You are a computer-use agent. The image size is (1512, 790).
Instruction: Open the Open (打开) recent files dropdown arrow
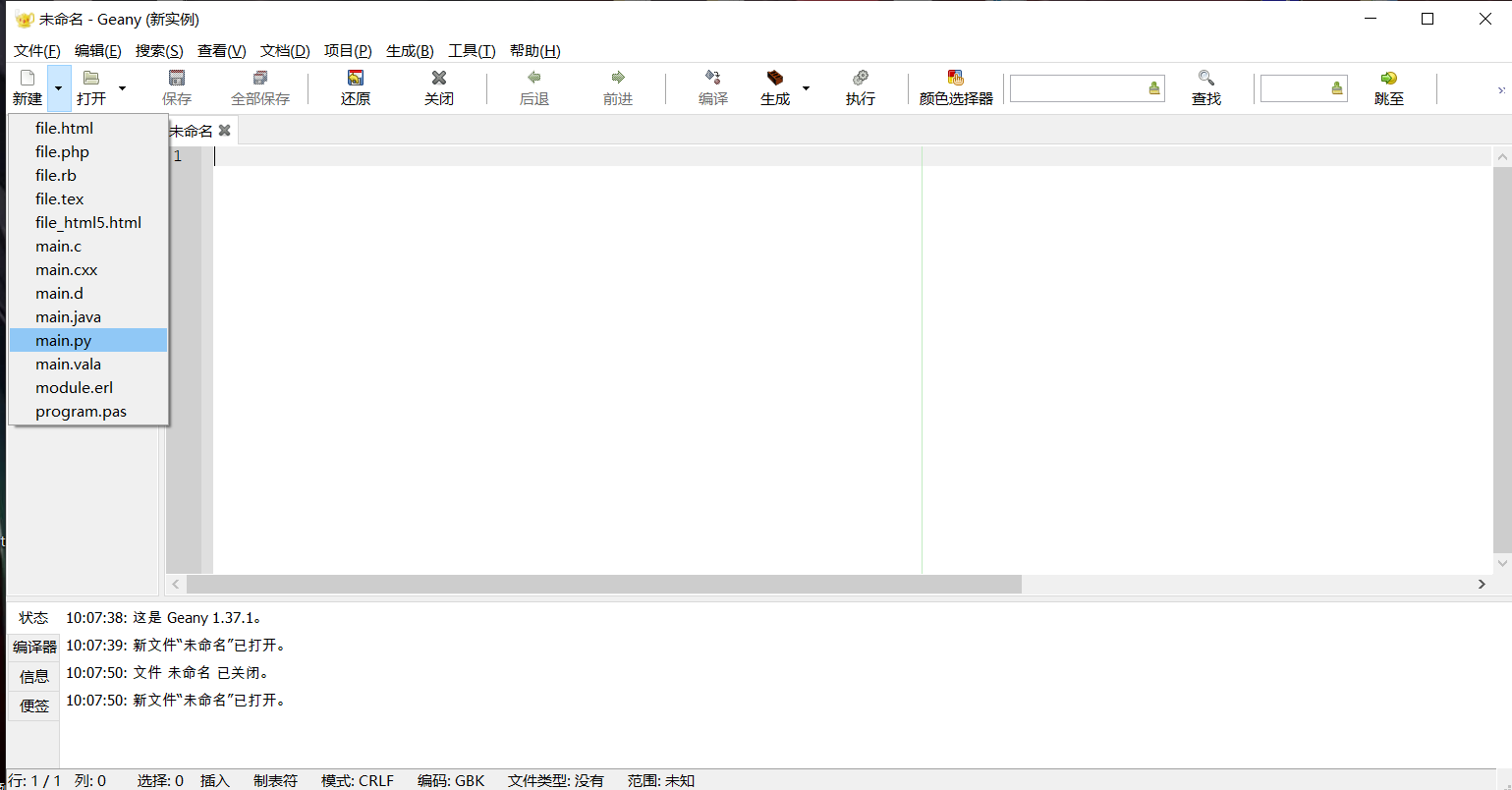(x=122, y=86)
